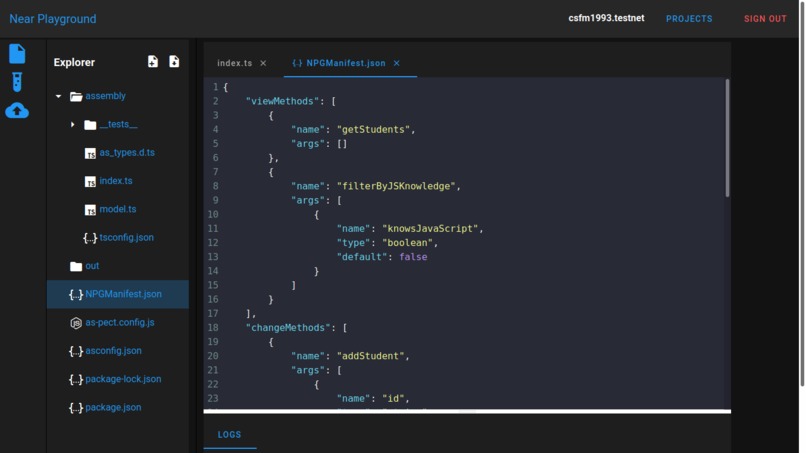Select the assembly folder
Viewport: 806px width, 453px height.
tap(105, 96)
